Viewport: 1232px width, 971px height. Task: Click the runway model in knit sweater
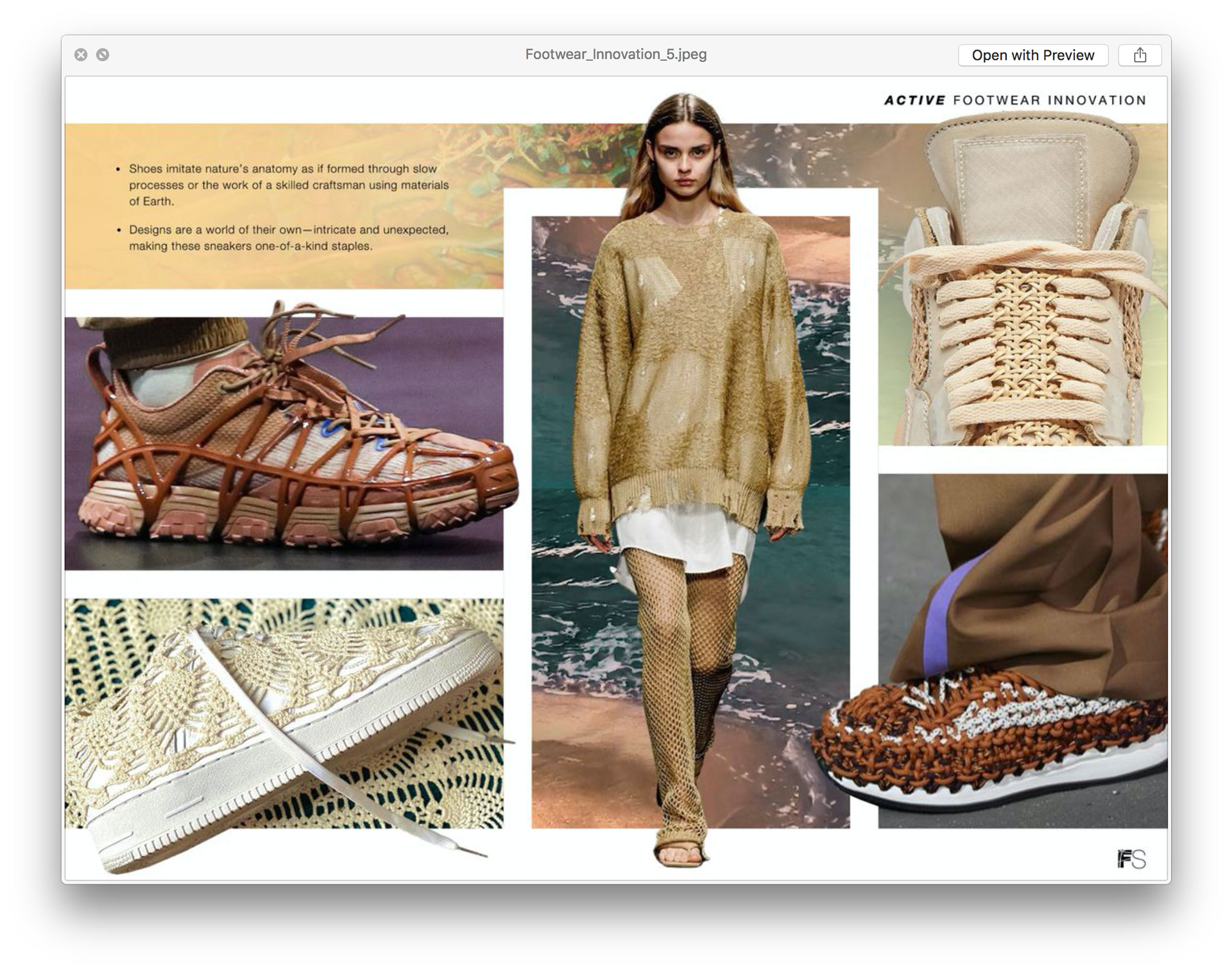click(690, 481)
